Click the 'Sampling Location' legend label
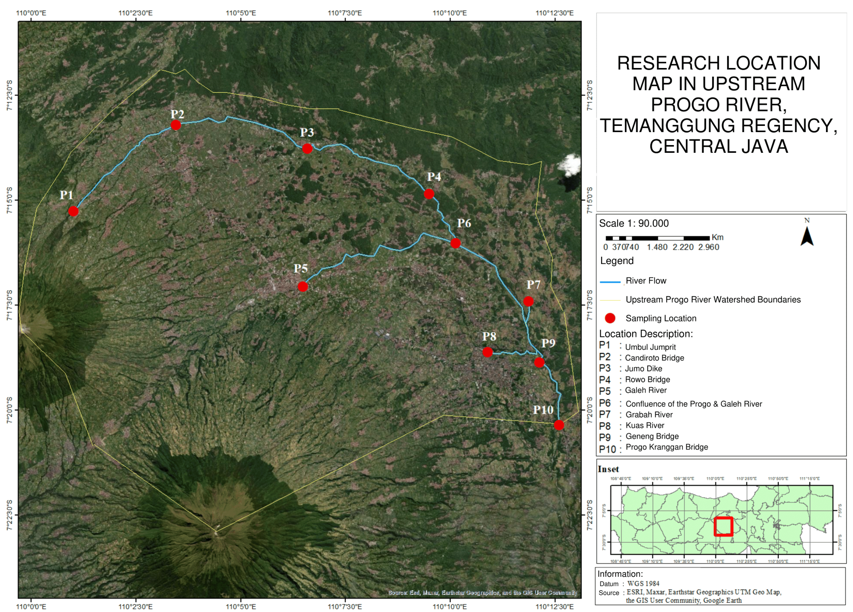Viewport: 853px width, 612px height. point(660,318)
